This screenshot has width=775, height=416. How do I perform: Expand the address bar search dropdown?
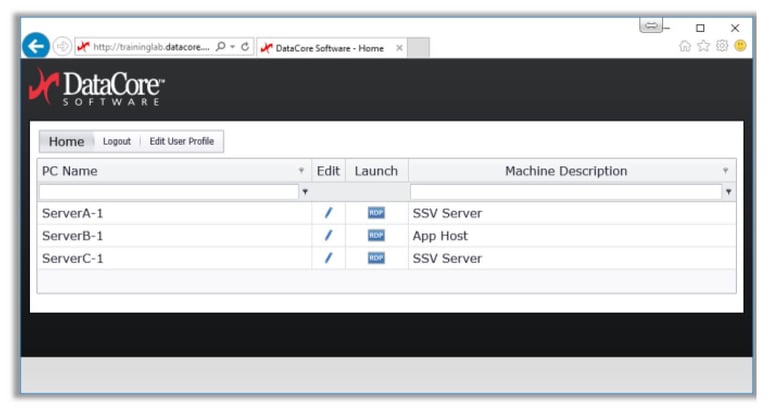pos(232,47)
